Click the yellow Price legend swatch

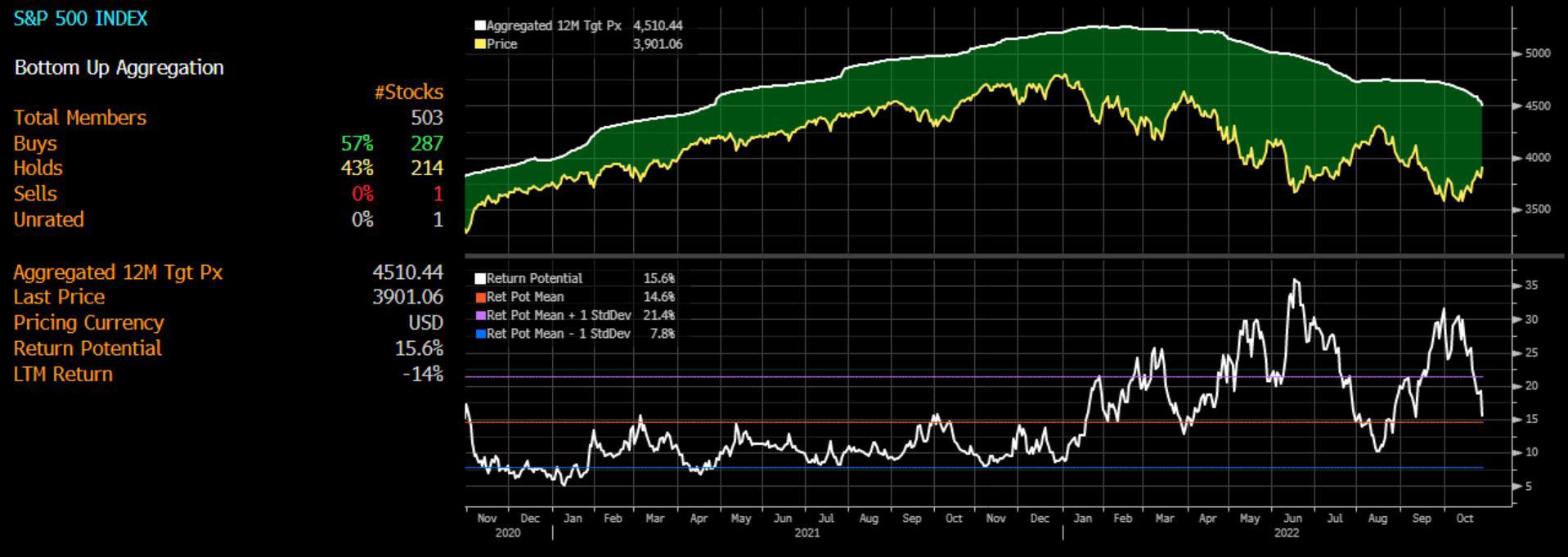480,44
